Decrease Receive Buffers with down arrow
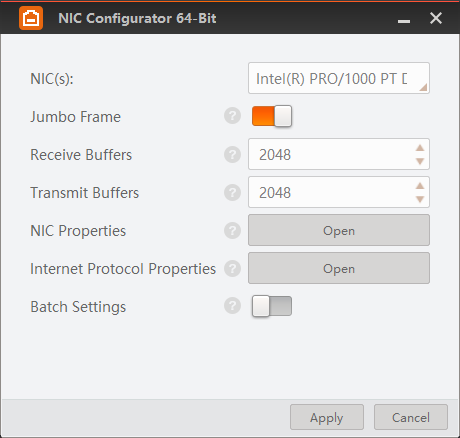This screenshot has height=438, width=460. pyautogui.click(x=420, y=161)
